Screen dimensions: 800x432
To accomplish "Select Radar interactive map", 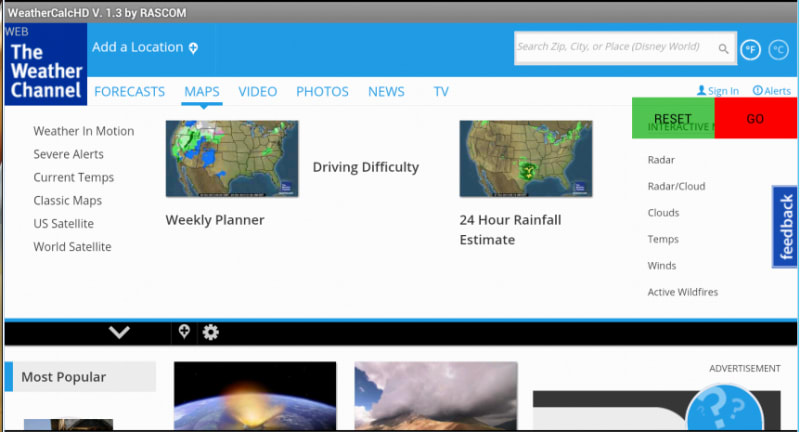I will click(x=661, y=160).
